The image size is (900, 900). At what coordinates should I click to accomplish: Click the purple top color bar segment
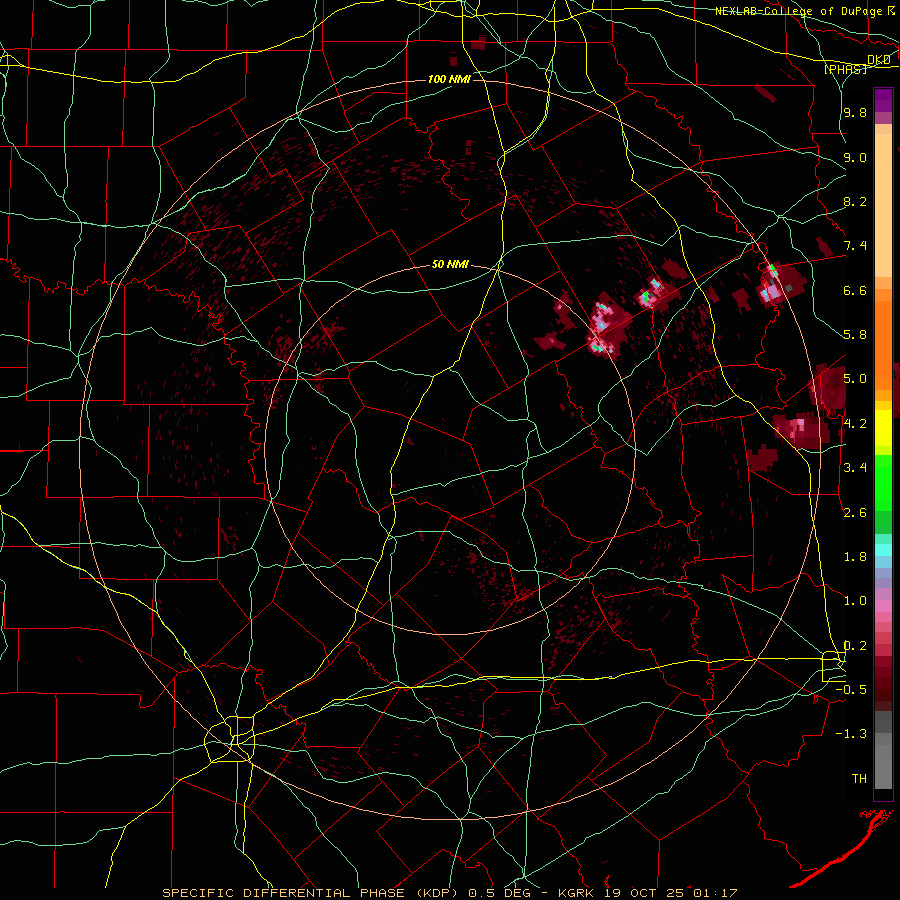[883, 100]
